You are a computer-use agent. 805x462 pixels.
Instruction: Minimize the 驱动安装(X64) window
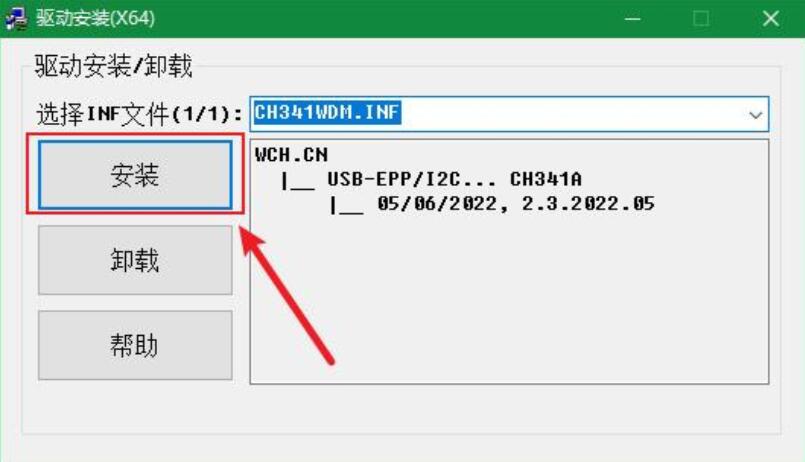[x=632, y=19]
